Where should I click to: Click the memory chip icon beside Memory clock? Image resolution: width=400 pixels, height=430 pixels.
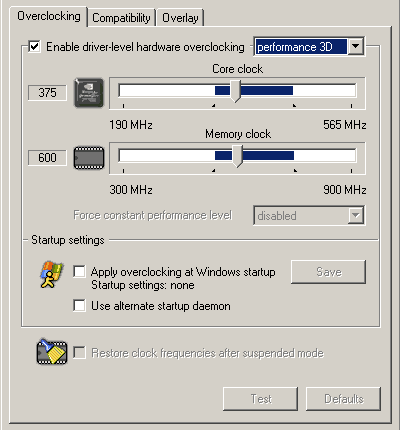pyautogui.click(x=89, y=158)
